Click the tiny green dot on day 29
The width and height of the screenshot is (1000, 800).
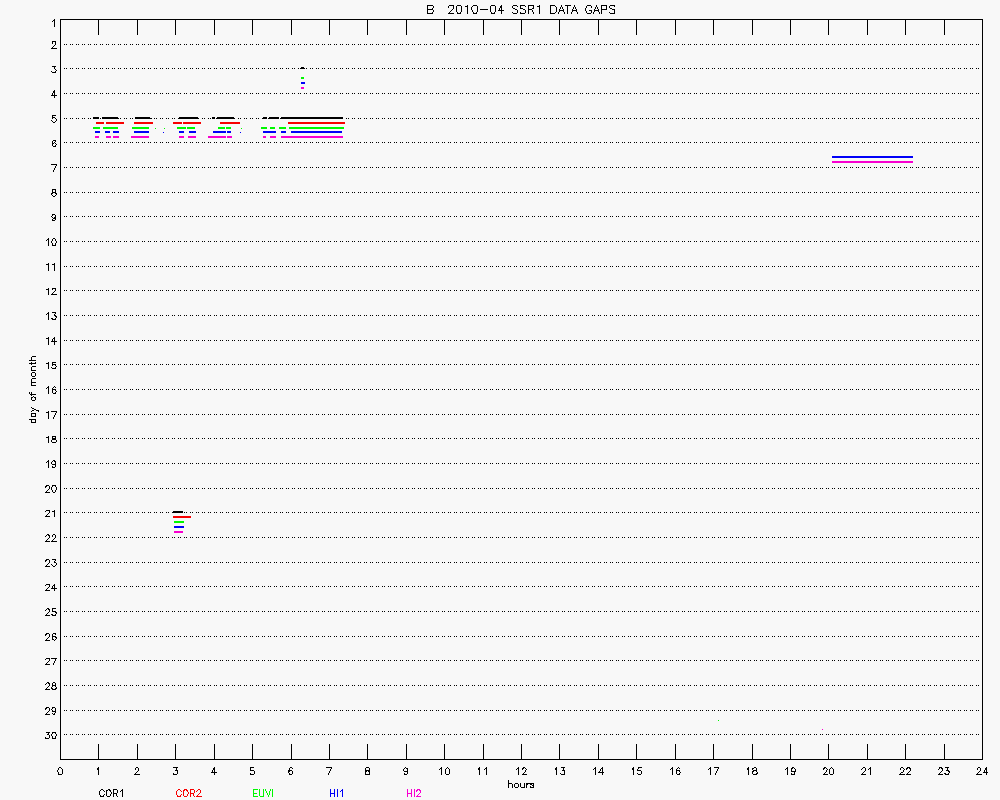pos(718,720)
